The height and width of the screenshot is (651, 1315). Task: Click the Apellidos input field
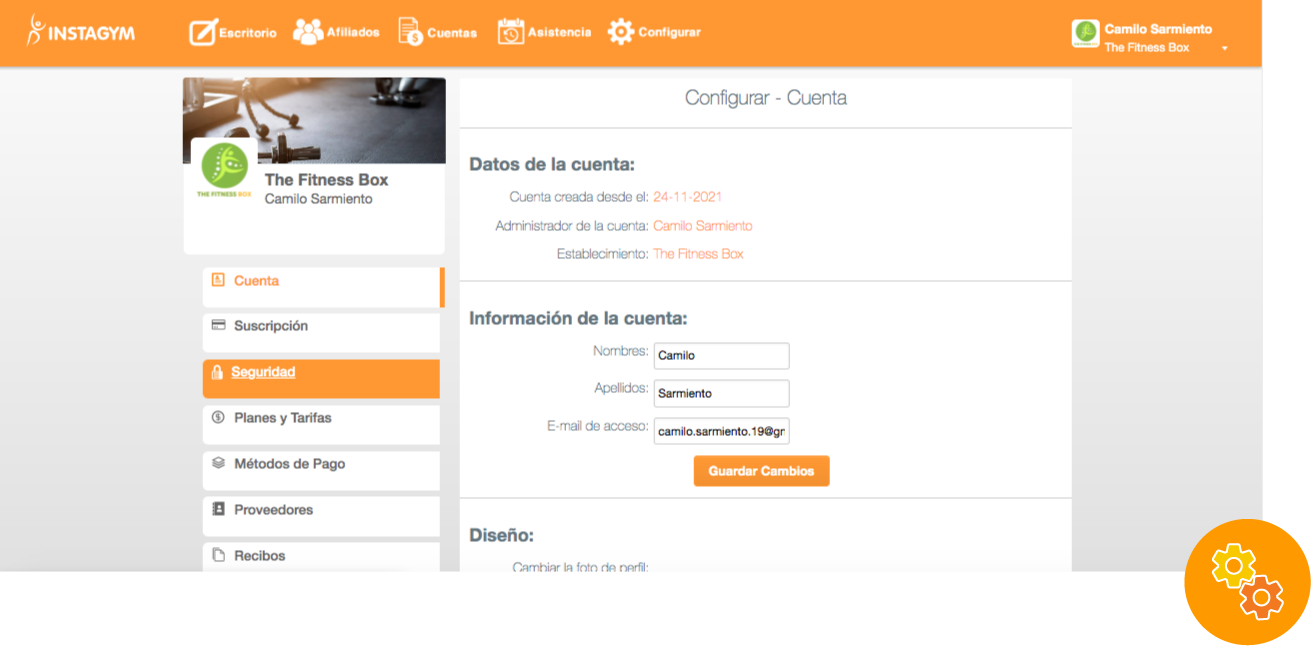[721, 393]
